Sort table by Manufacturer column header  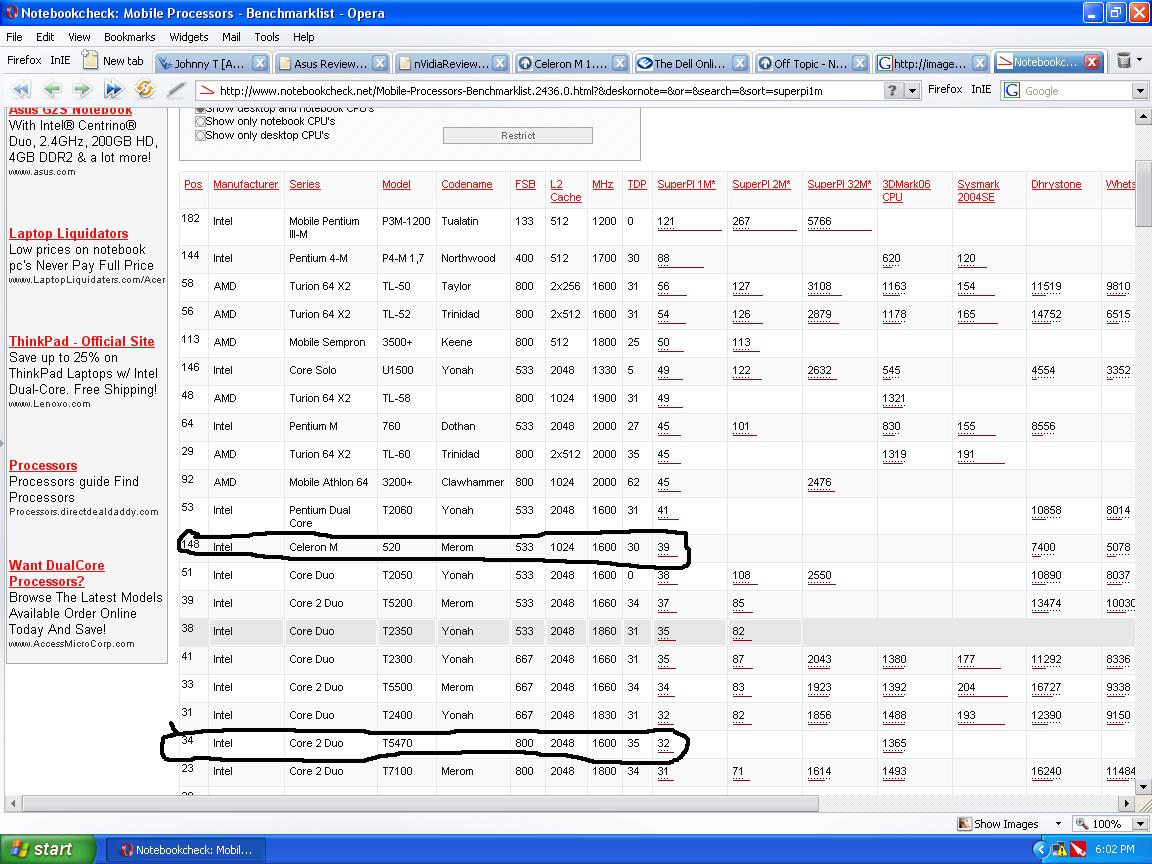tap(245, 184)
